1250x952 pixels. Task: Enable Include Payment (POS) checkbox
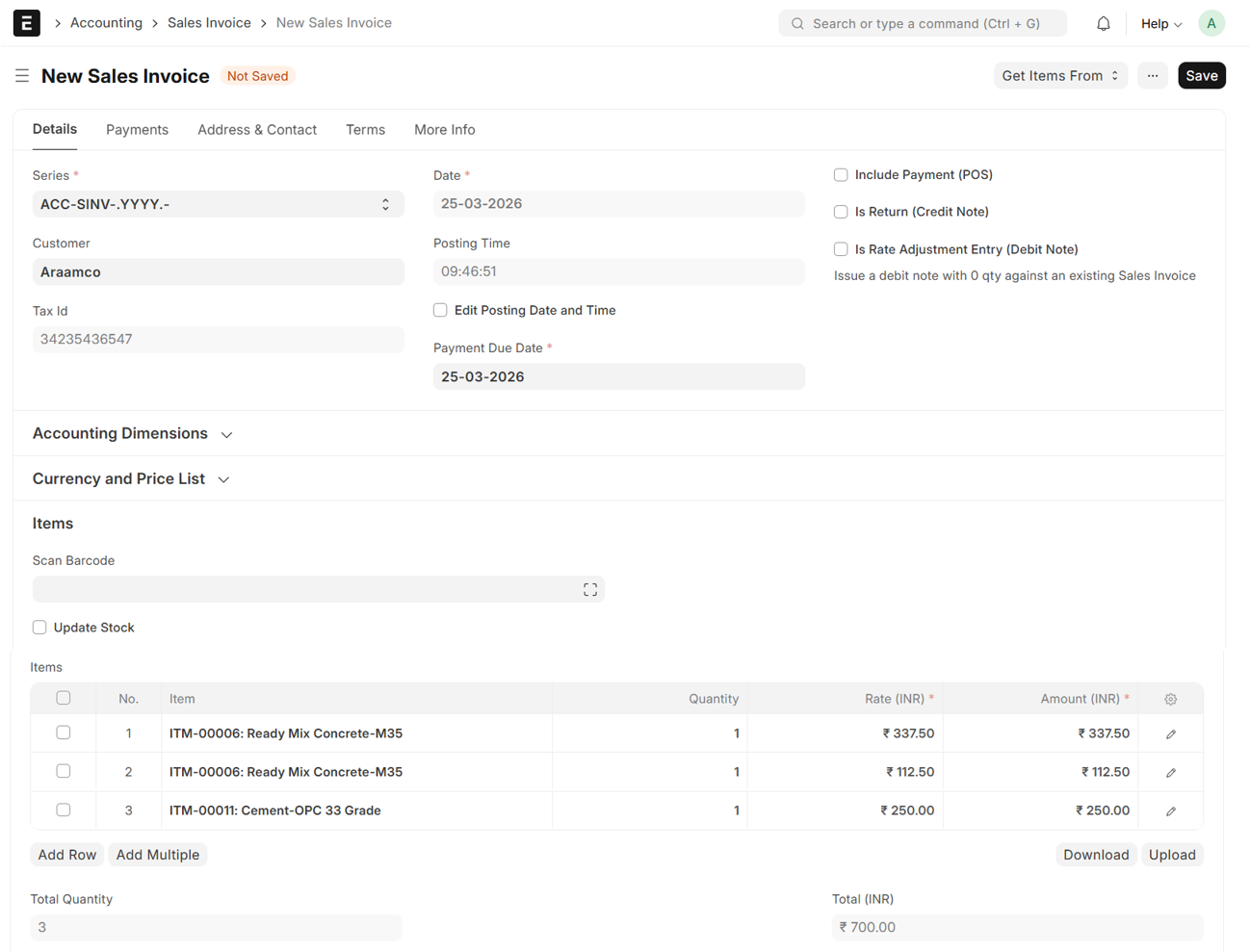[841, 175]
